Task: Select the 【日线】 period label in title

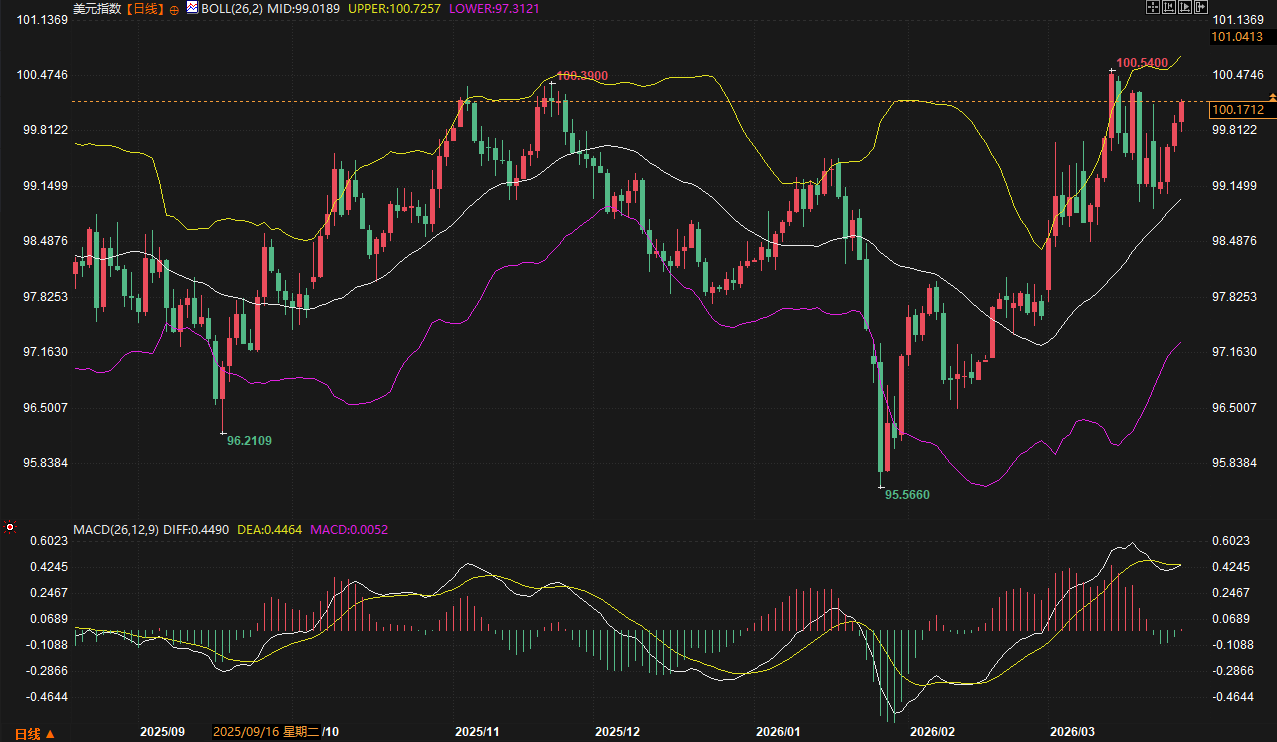Action: click(146, 8)
